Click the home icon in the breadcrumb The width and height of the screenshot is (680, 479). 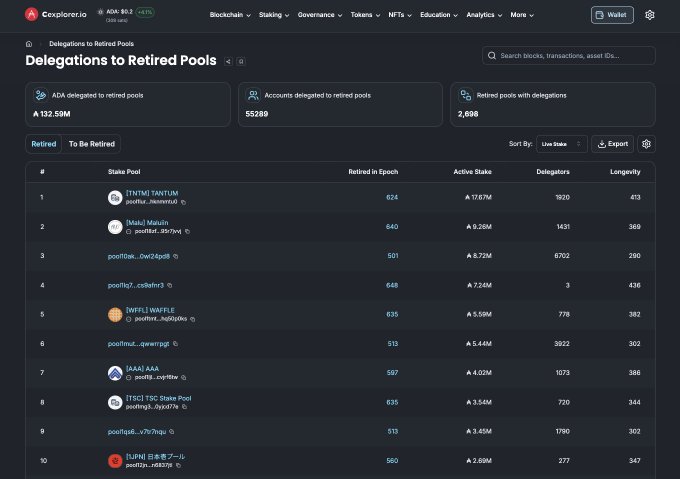[x=29, y=44]
